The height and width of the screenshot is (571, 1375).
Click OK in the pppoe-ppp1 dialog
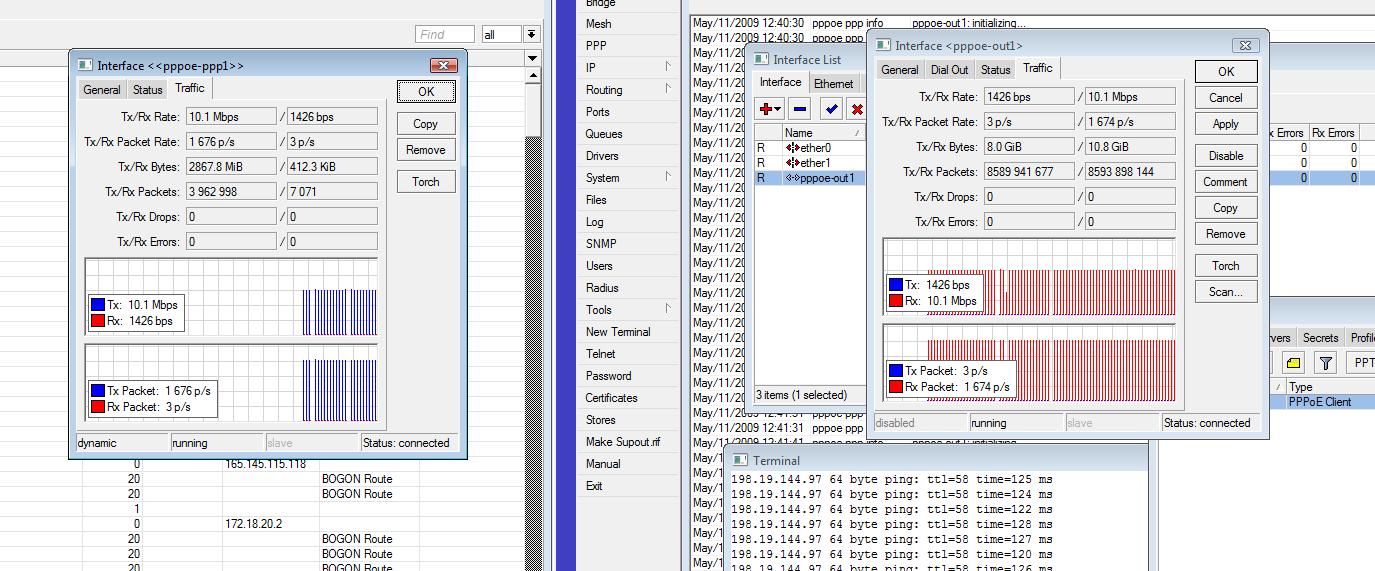[x=426, y=91]
